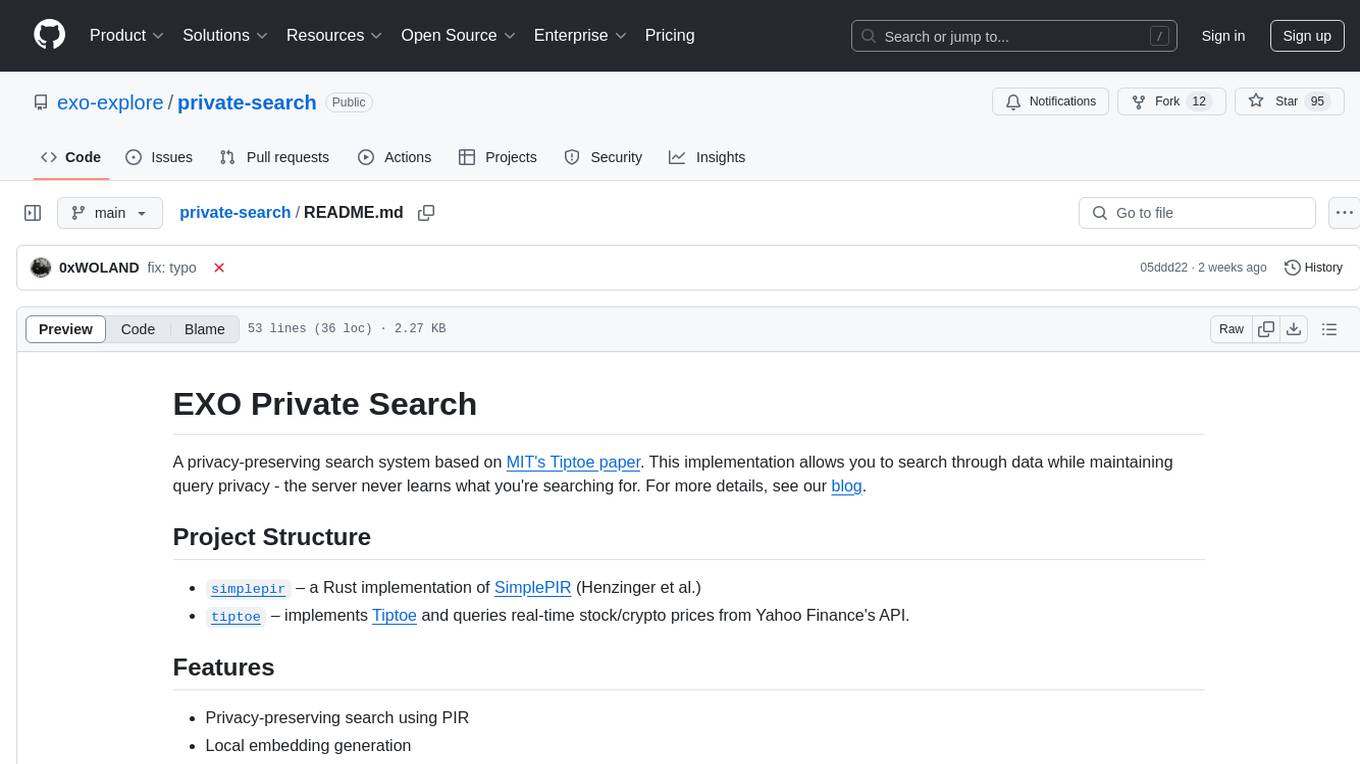
Task: Switch to Code view
Action: (138, 329)
